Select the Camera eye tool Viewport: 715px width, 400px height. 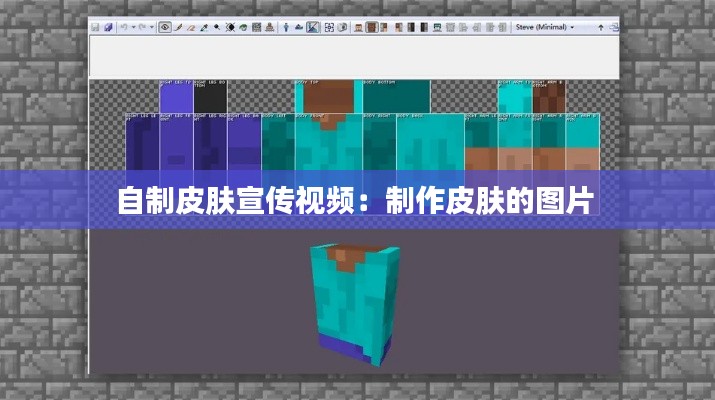pyautogui.click(x=165, y=27)
